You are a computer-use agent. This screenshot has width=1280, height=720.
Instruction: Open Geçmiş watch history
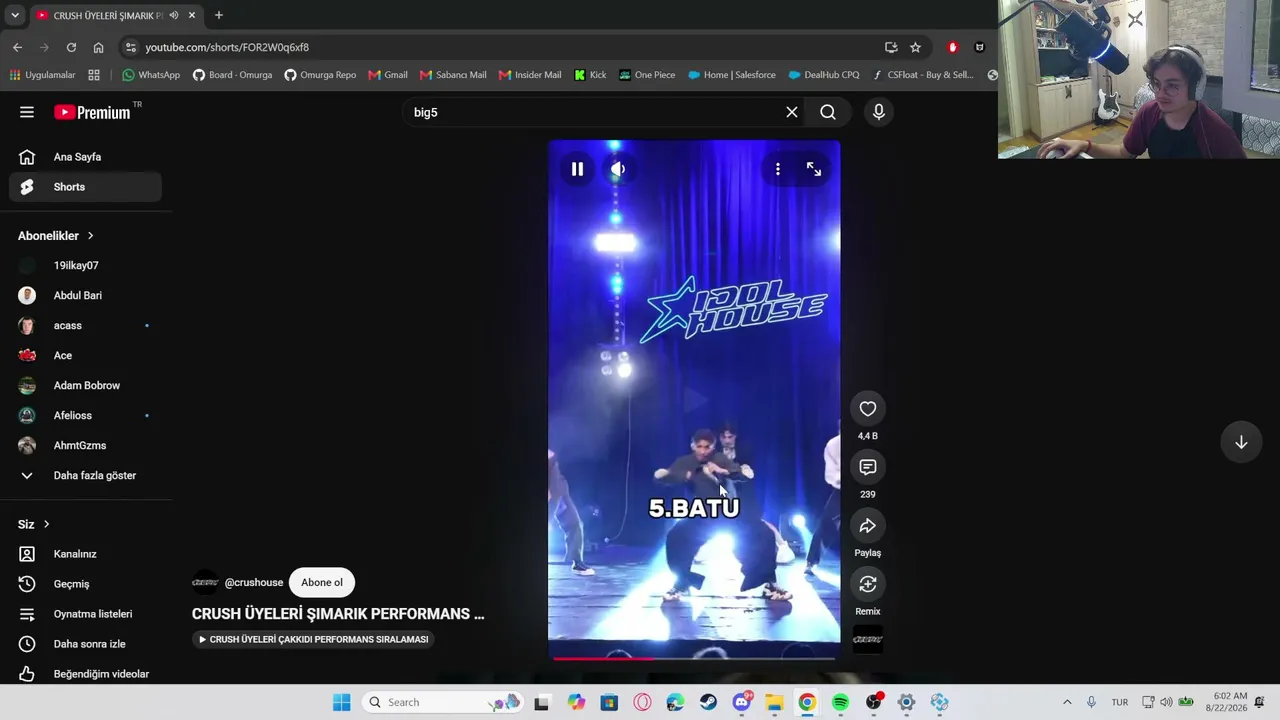tap(85, 584)
